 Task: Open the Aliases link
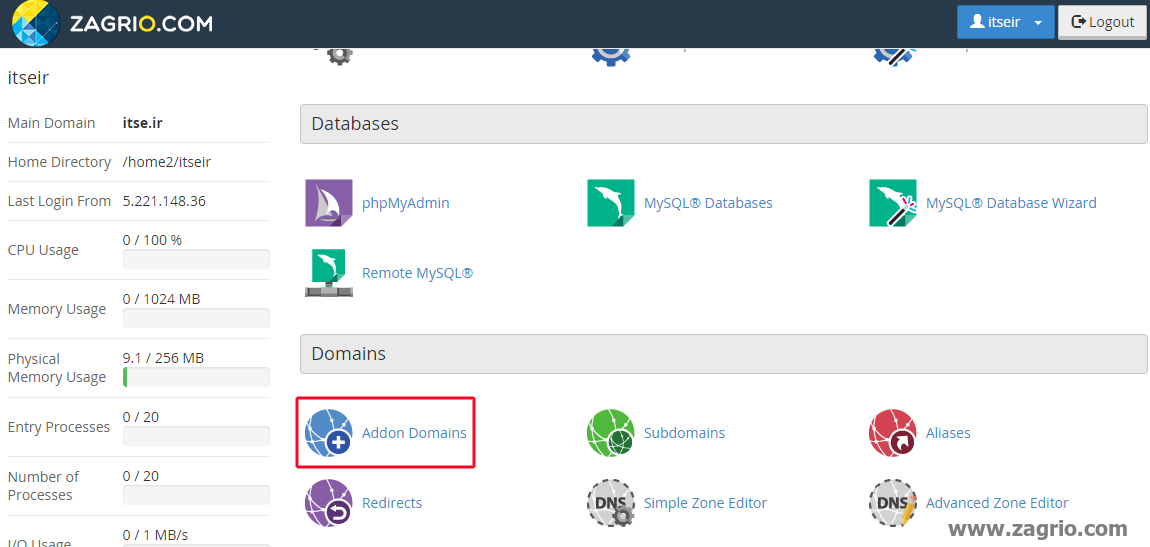(x=948, y=433)
